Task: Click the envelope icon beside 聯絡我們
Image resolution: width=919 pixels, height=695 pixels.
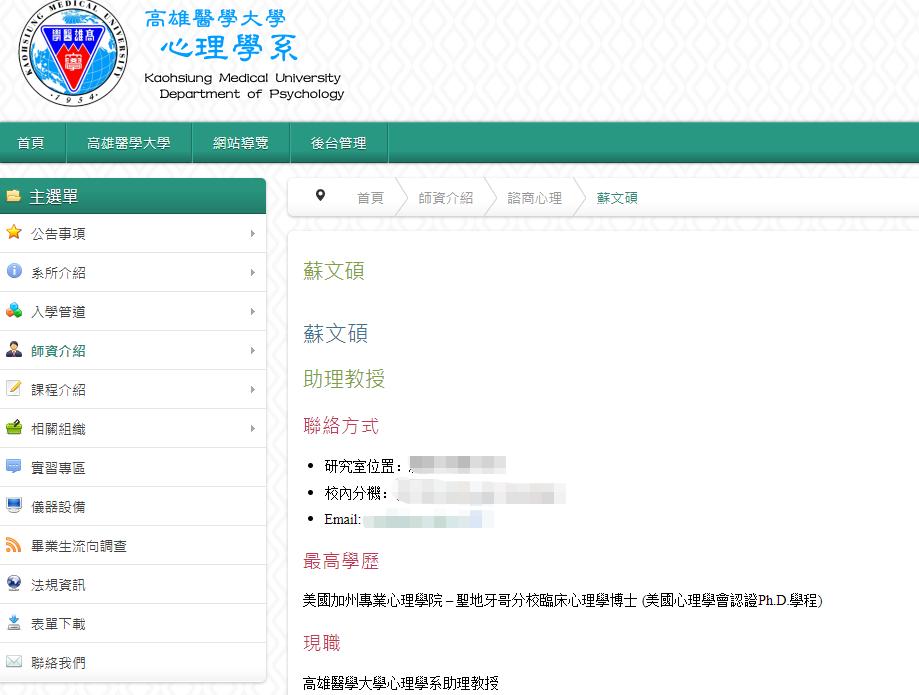Action: pos(14,662)
